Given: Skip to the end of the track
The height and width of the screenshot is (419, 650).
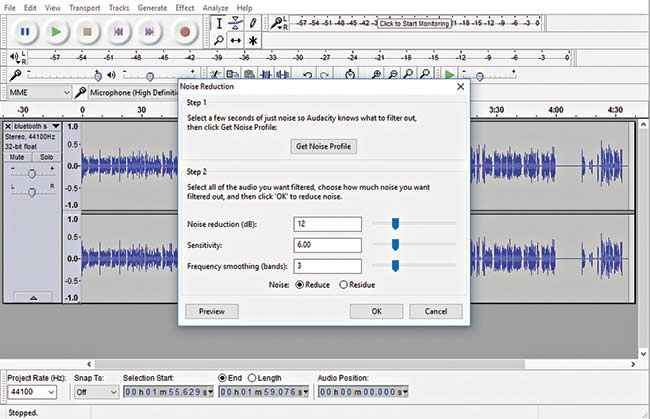Looking at the screenshot, I should pos(150,31).
